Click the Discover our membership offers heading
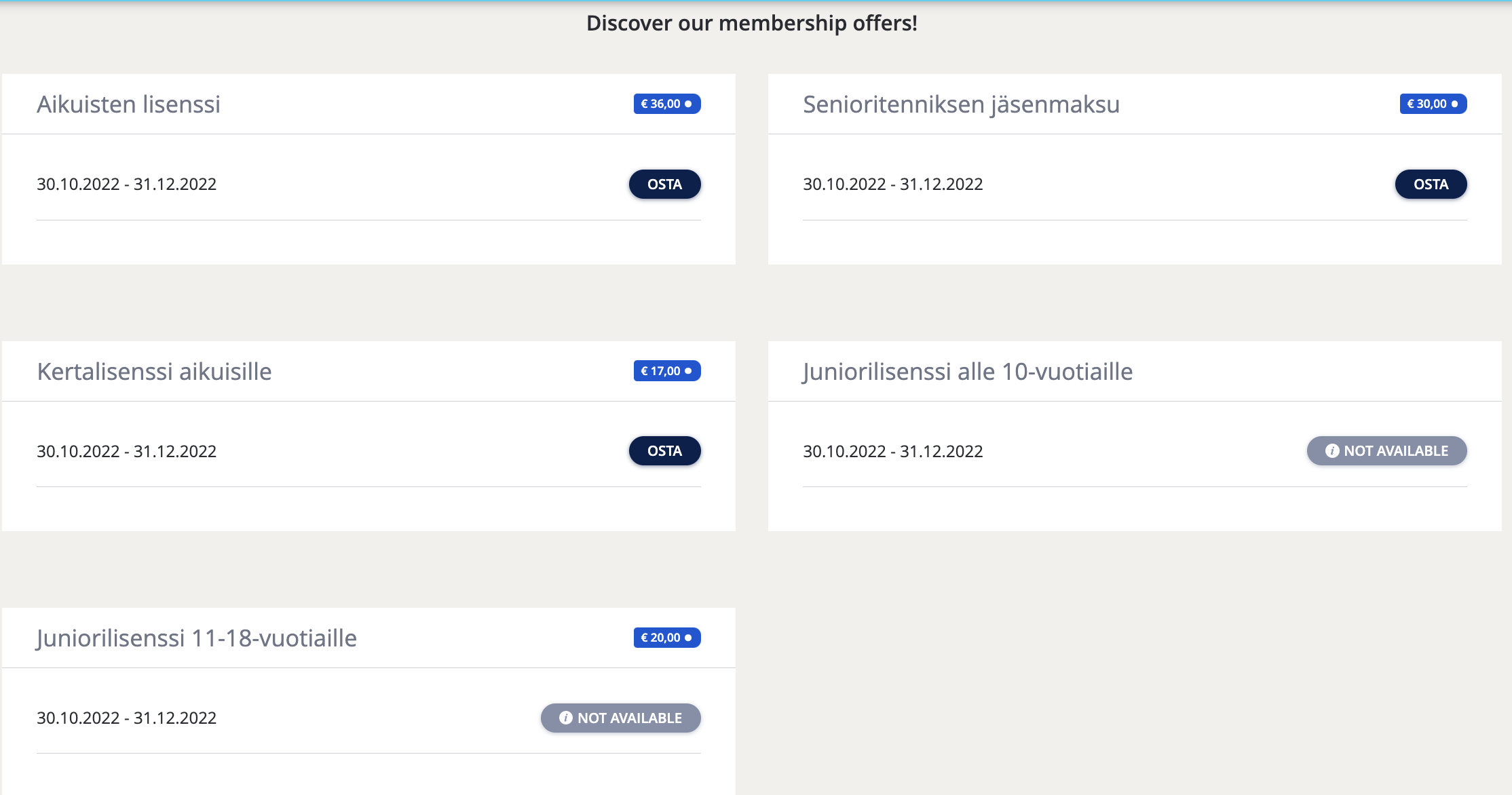Viewport: 1512px width, 795px height. 751,23
